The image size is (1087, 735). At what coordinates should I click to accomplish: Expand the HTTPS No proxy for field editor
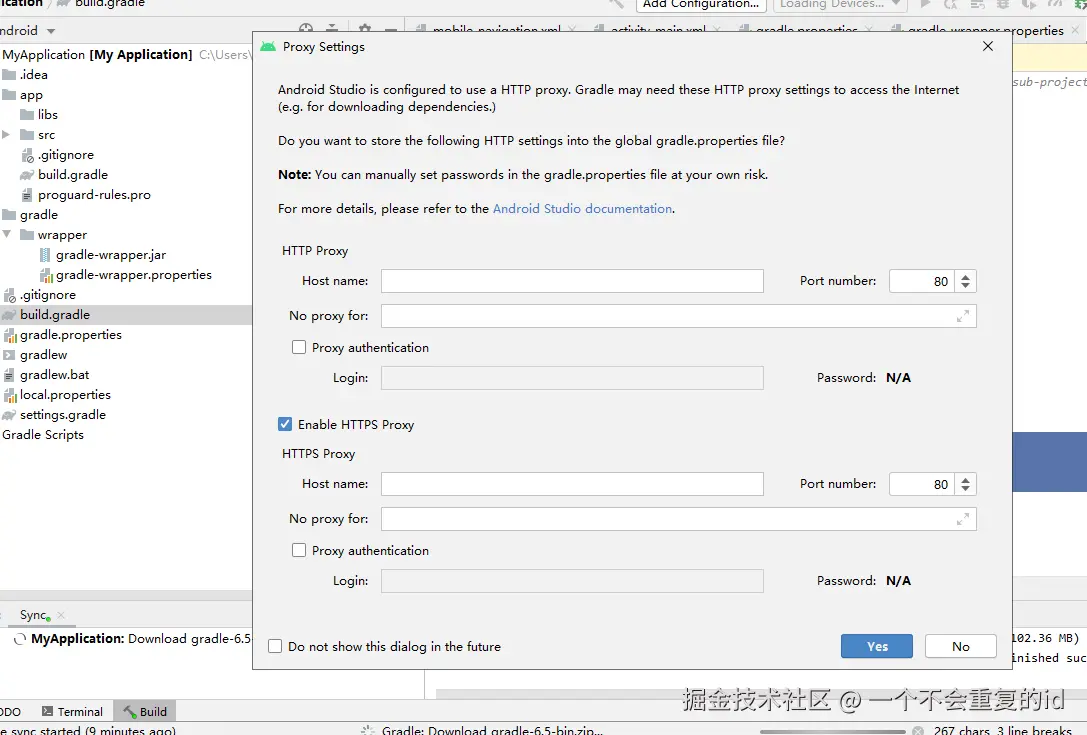[963, 519]
